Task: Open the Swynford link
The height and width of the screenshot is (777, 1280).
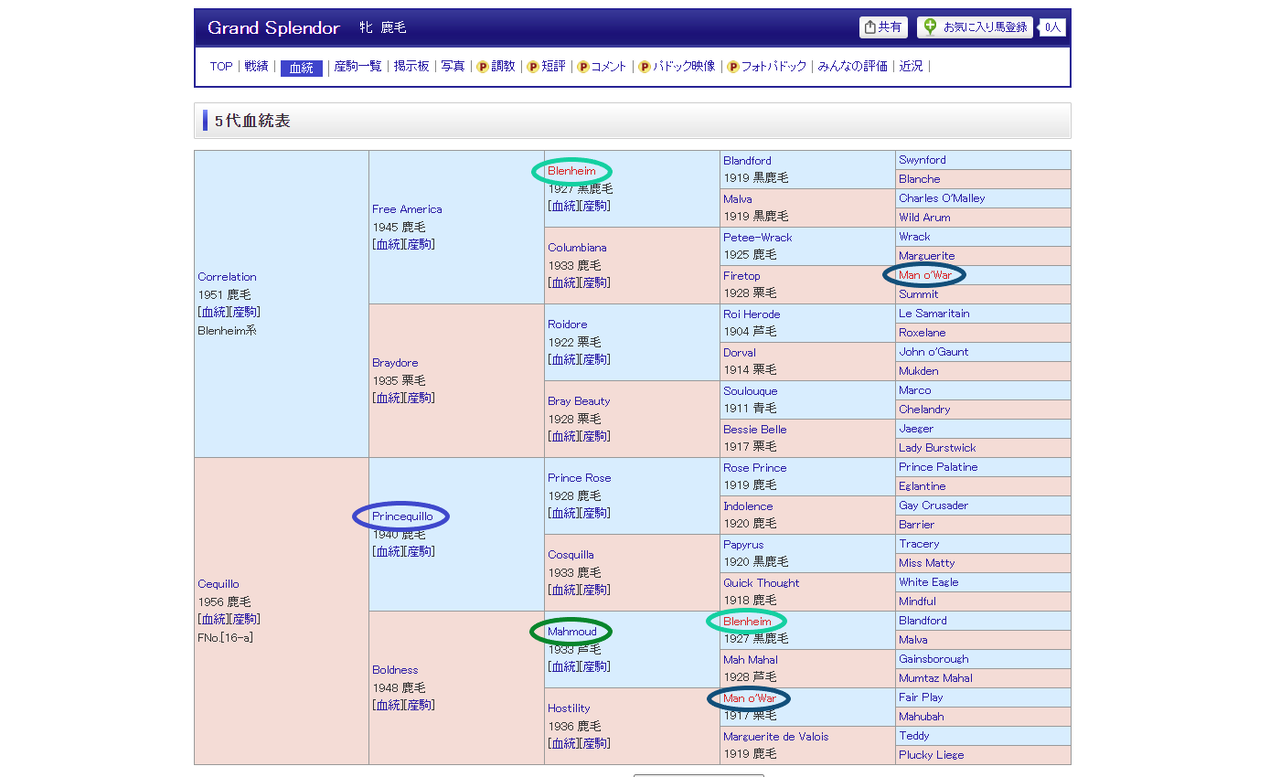Action: point(922,160)
